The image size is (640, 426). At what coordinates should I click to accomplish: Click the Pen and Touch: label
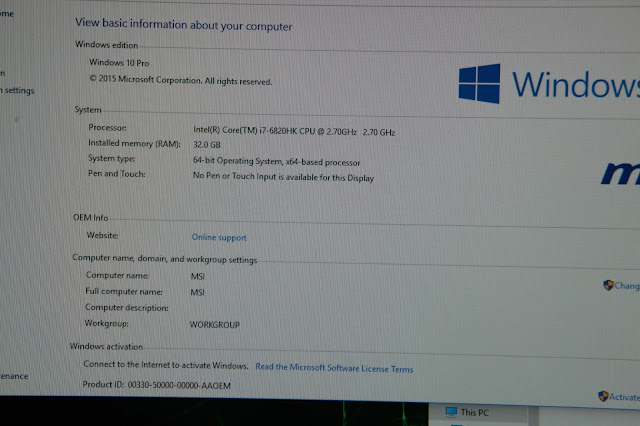click(116, 173)
